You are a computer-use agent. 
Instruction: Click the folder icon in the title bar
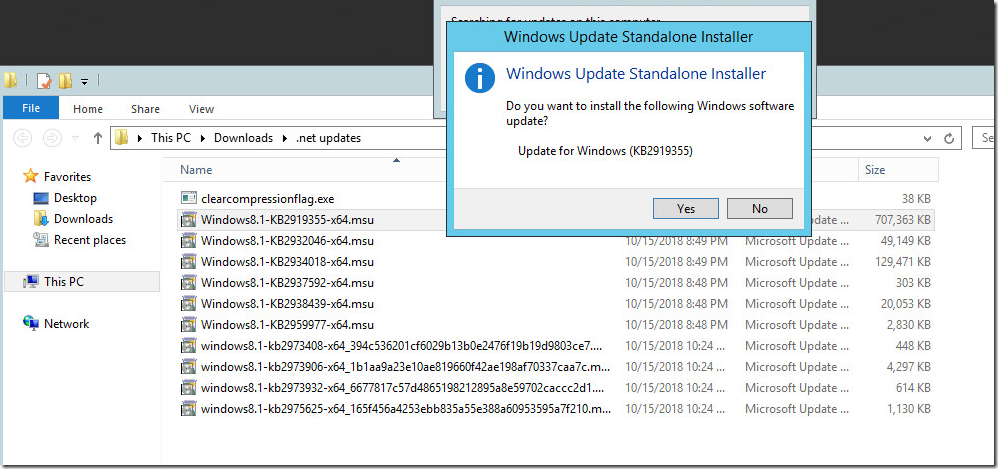coord(10,80)
